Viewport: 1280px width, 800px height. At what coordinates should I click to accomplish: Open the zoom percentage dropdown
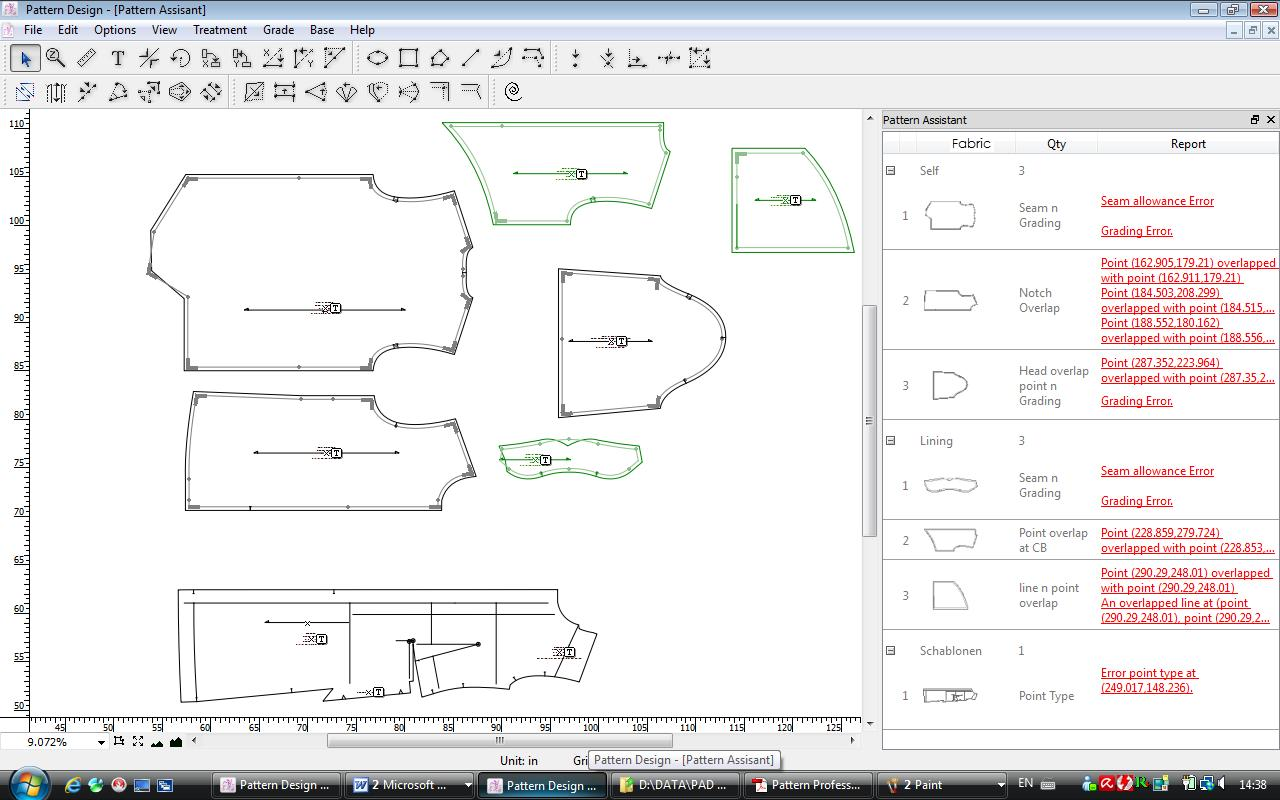point(100,742)
